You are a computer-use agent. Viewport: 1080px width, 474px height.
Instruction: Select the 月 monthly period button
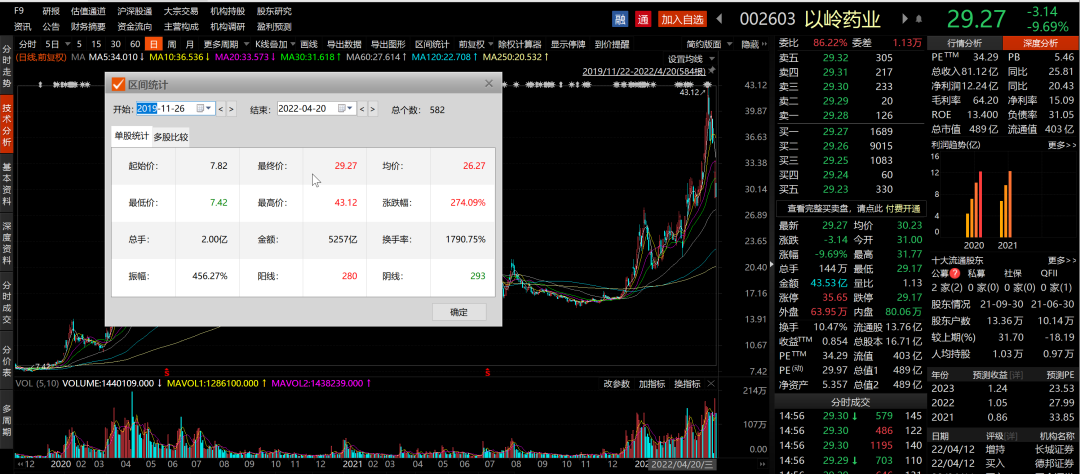pos(190,44)
